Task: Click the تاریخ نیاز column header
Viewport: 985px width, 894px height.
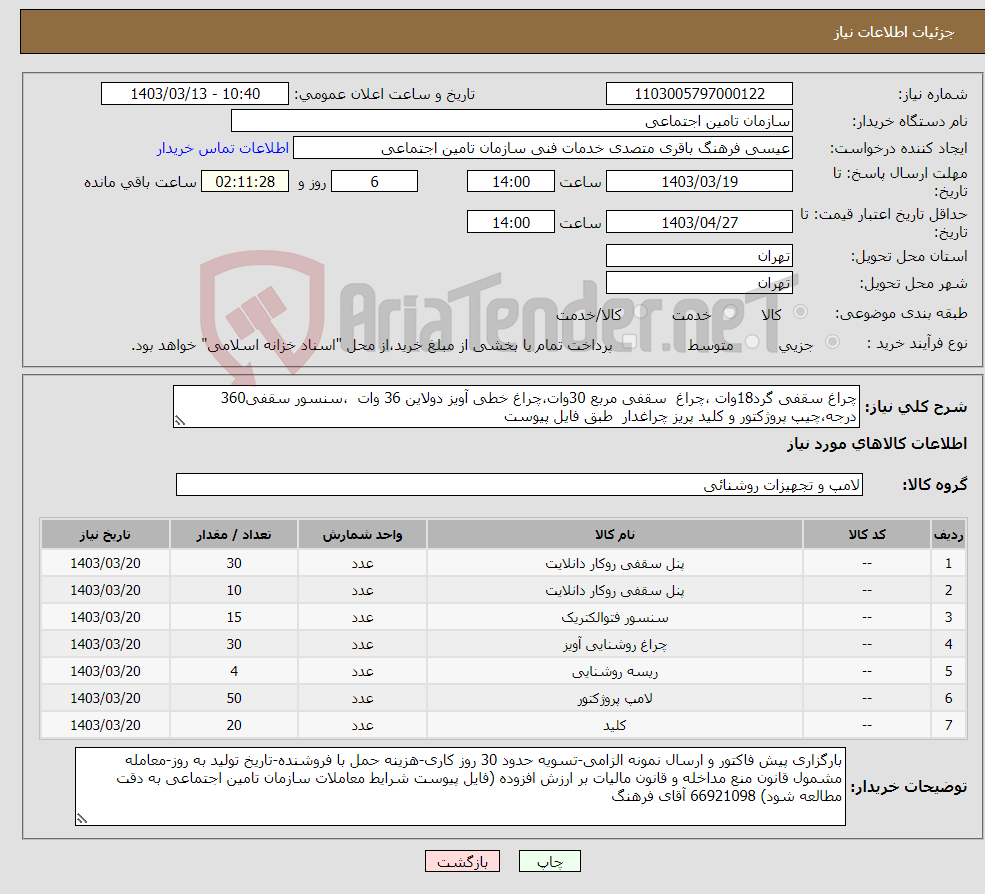Action: [x=106, y=535]
